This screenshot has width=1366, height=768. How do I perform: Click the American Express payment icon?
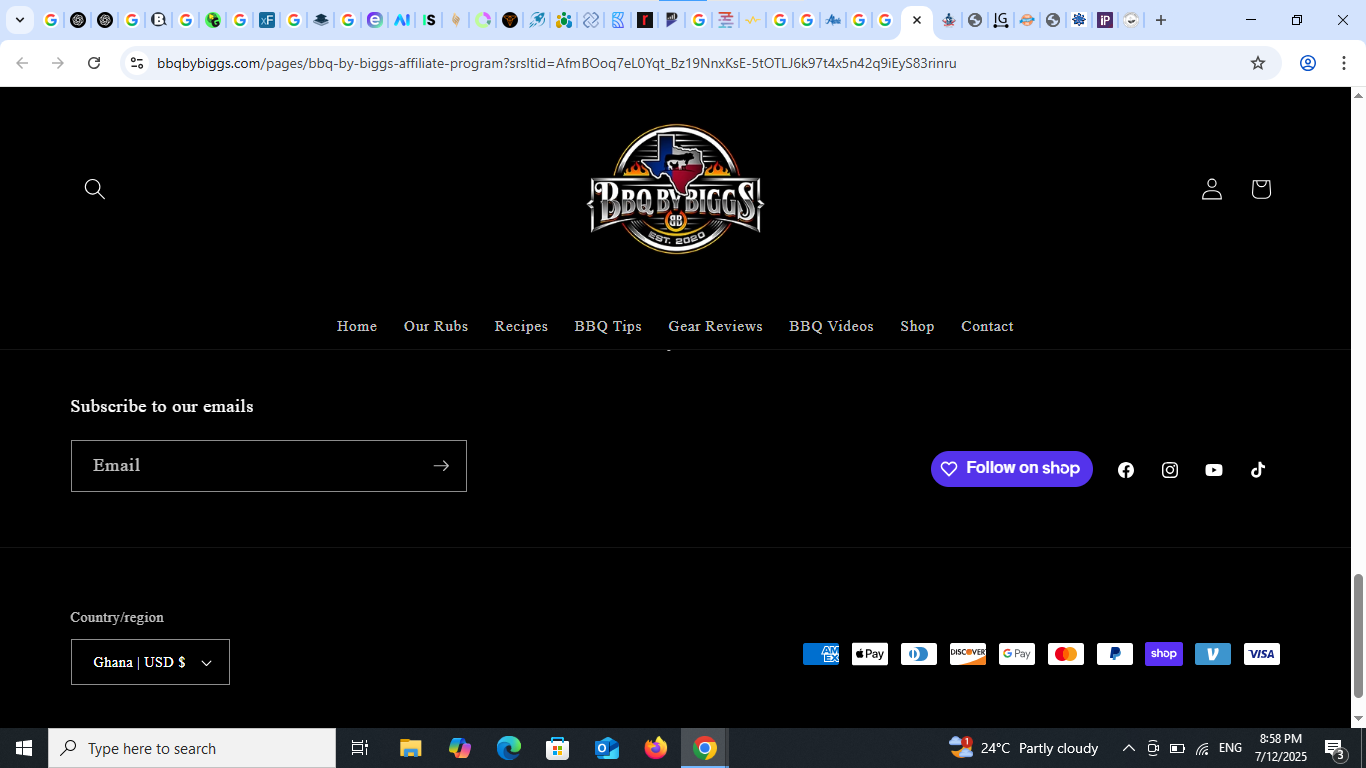pos(821,654)
